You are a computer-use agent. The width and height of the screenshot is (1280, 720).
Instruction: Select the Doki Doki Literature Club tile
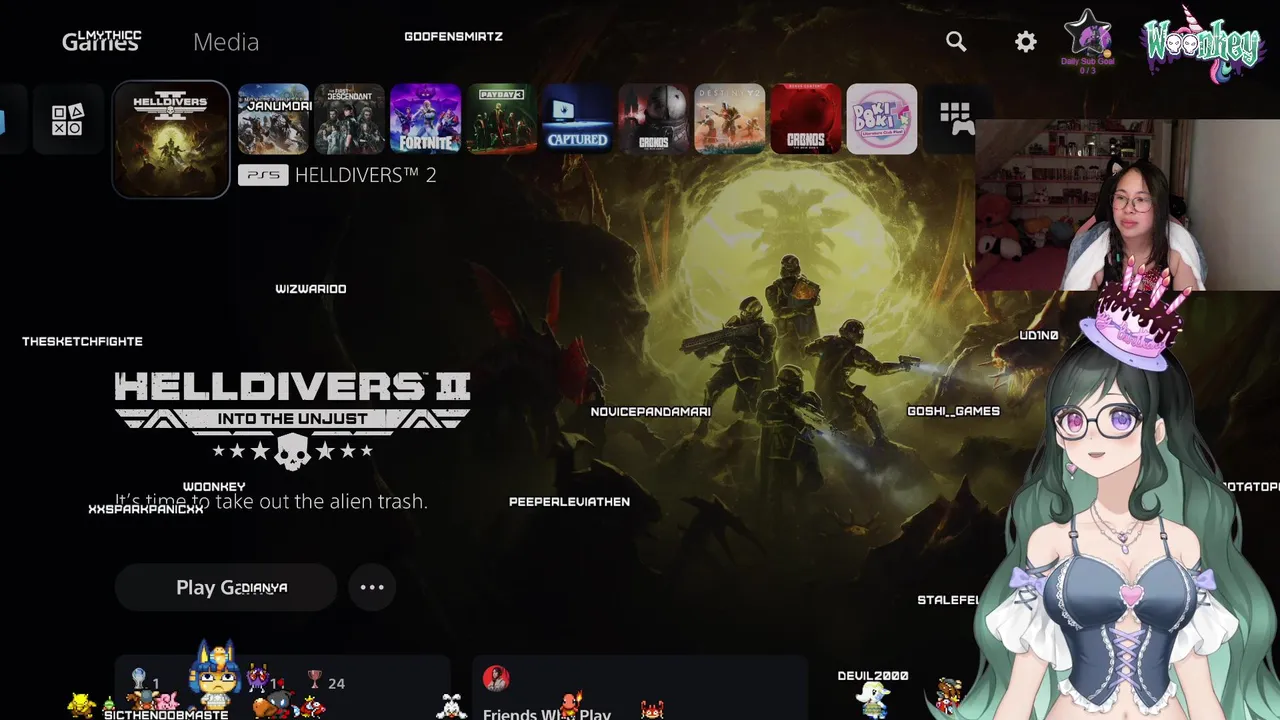tap(881, 119)
